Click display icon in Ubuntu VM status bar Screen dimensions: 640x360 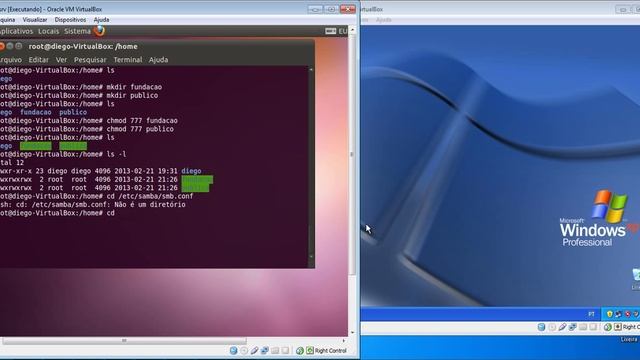tap(285, 351)
